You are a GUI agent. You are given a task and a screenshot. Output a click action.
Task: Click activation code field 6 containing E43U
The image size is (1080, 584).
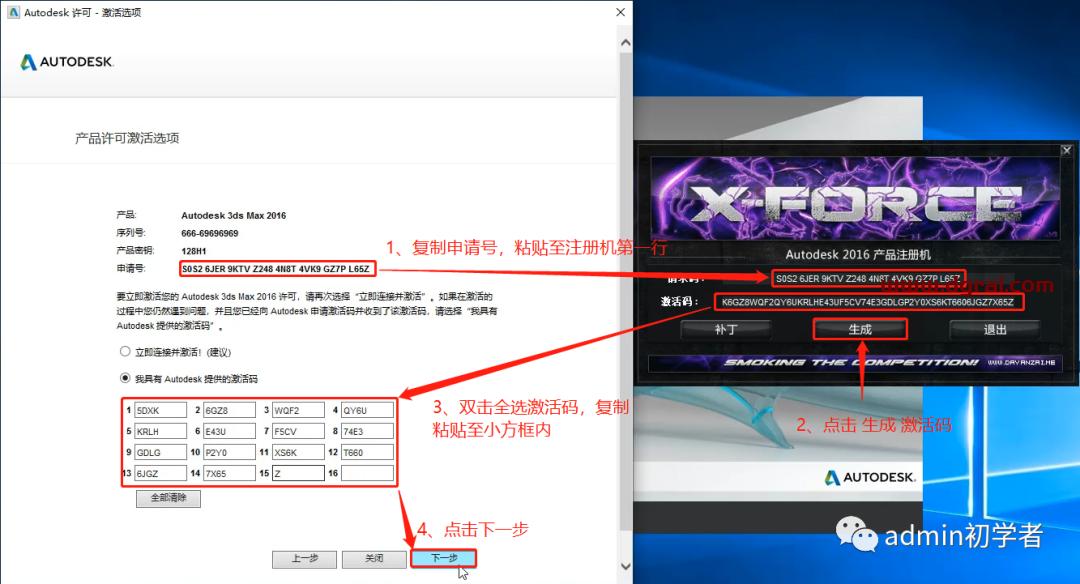pos(229,432)
